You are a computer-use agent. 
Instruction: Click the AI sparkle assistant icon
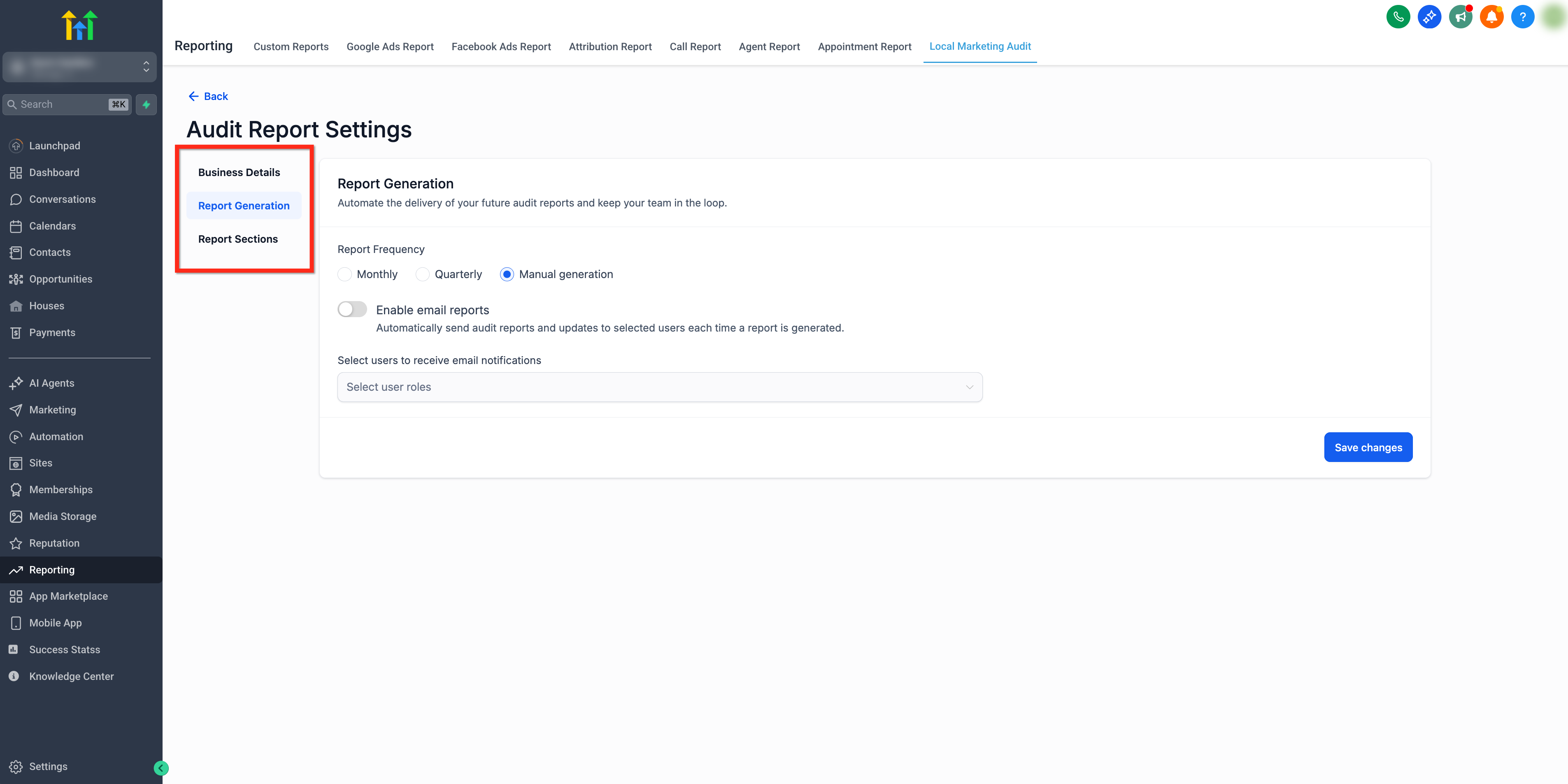[x=1428, y=16]
